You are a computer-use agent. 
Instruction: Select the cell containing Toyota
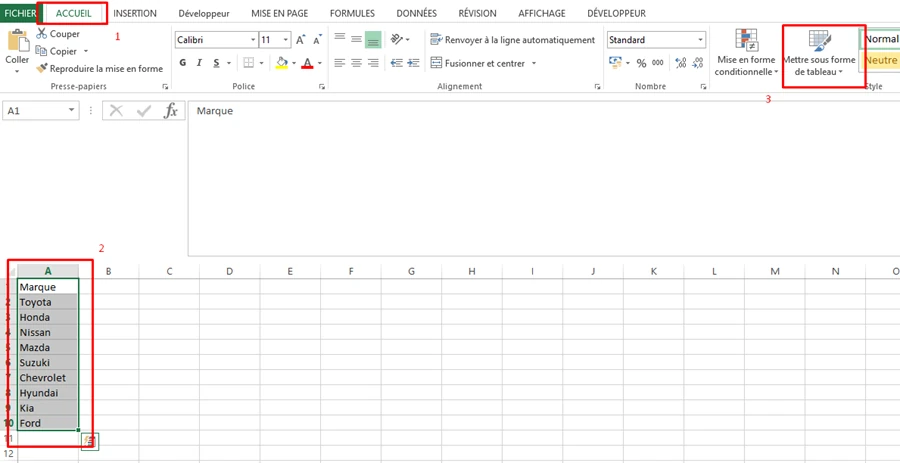[47, 302]
